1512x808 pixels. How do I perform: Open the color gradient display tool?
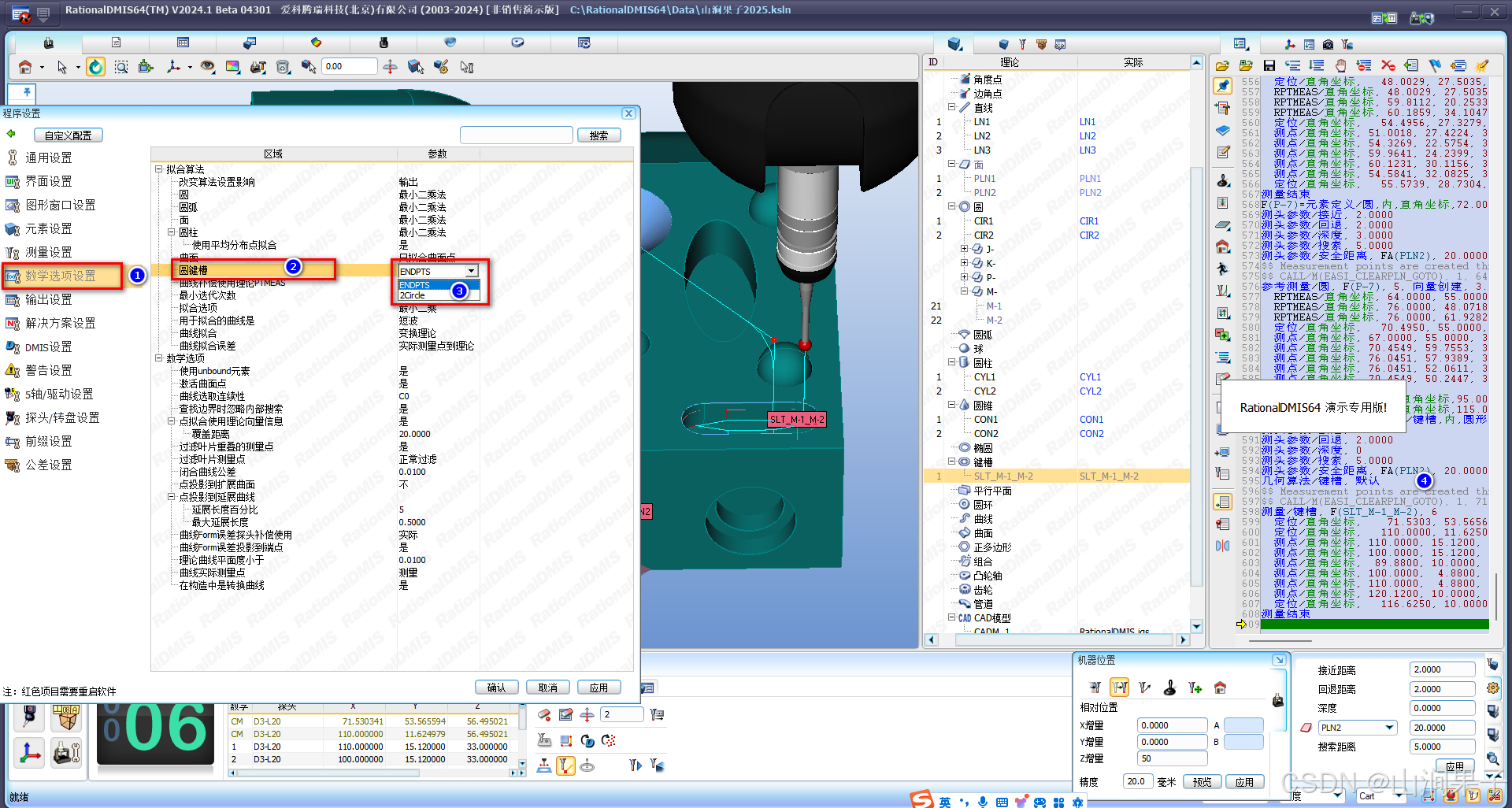coord(232,67)
